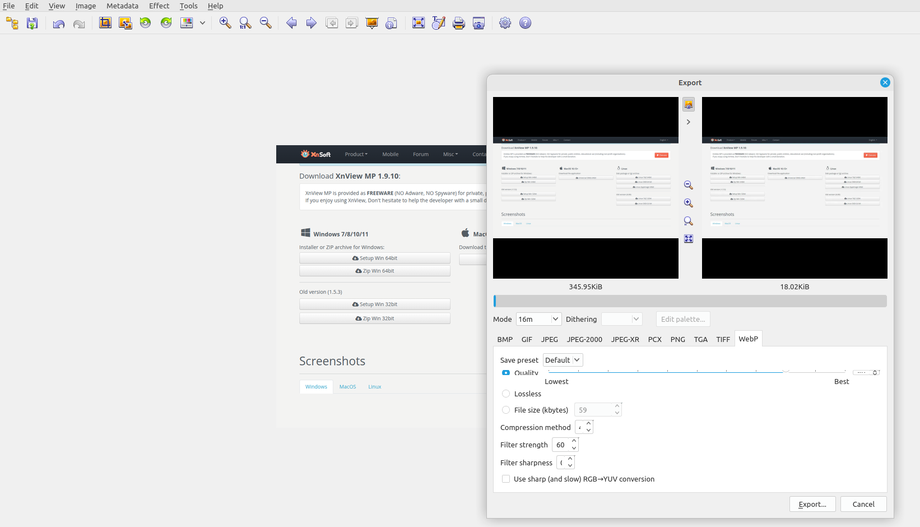Click the quality value box beside slider
This screenshot has height=527, width=920.
(866, 373)
